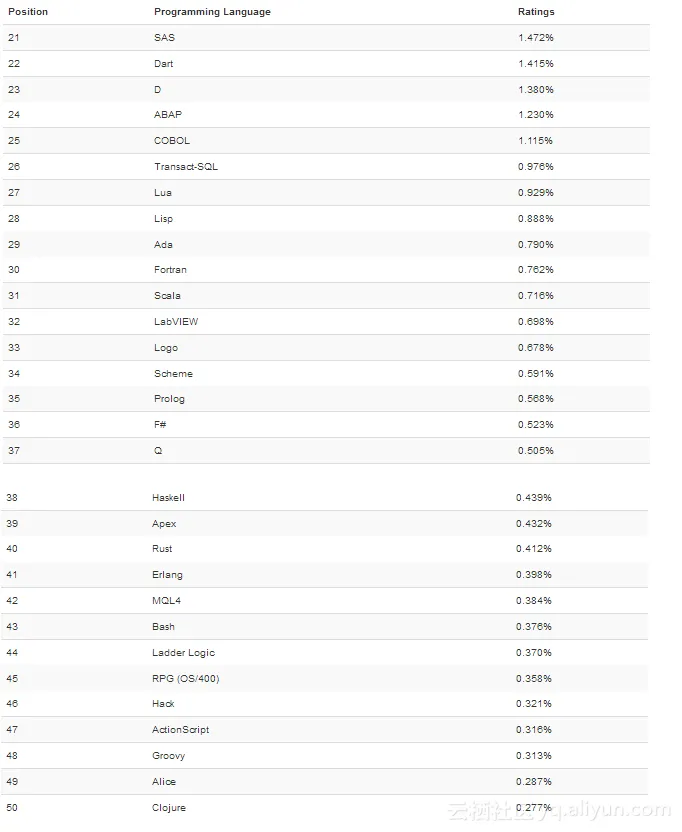This screenshot has height=832, width=682.
Task: Select the Erlang language name
Action: pyautogui.click(x=167, y=575)
